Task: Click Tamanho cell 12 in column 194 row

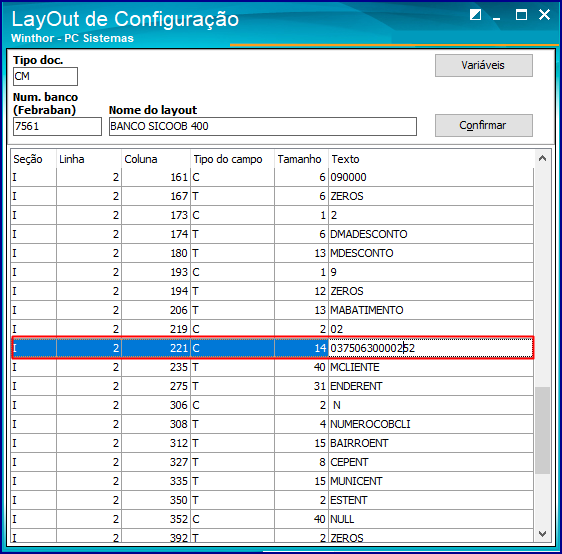Action: click(x=301, y=291)
